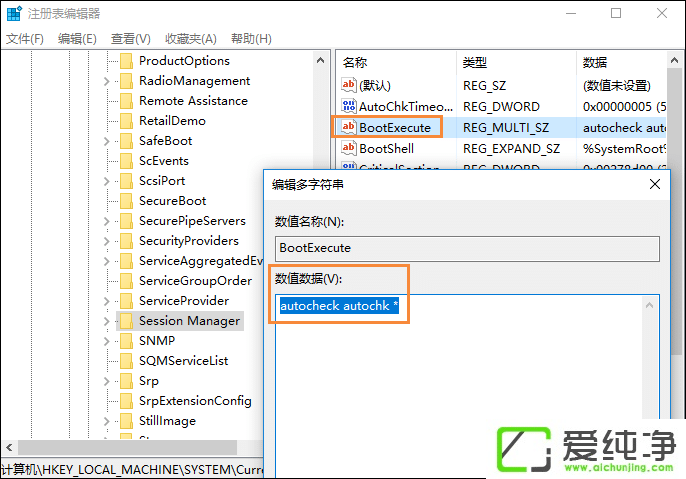Image resolution: width=686 pixels, height=479 pixels.
Task: Click the tree pane horizontal scrollbar
Action: 120,447
